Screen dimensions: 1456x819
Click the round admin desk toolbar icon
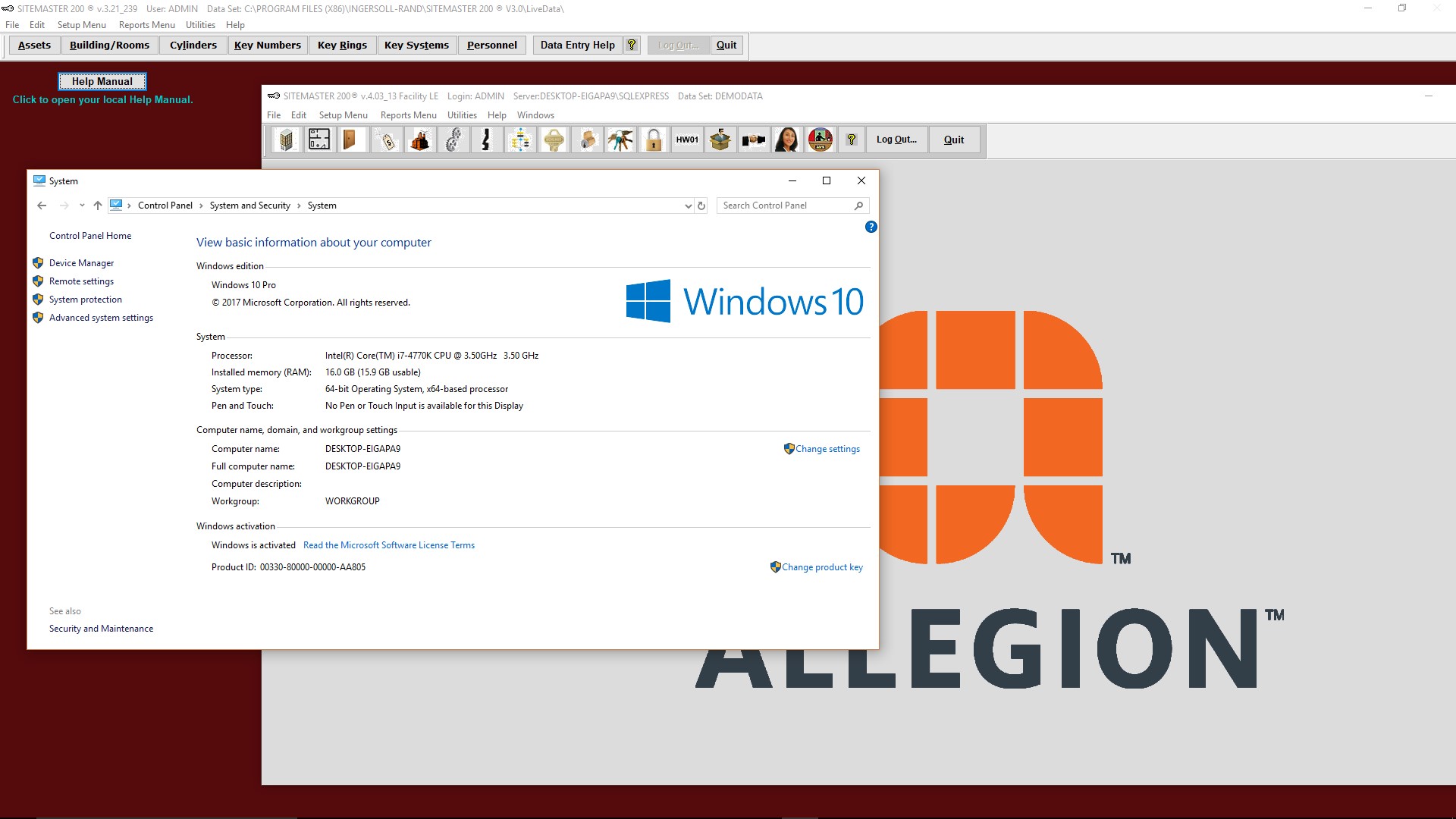click(821, 140)
